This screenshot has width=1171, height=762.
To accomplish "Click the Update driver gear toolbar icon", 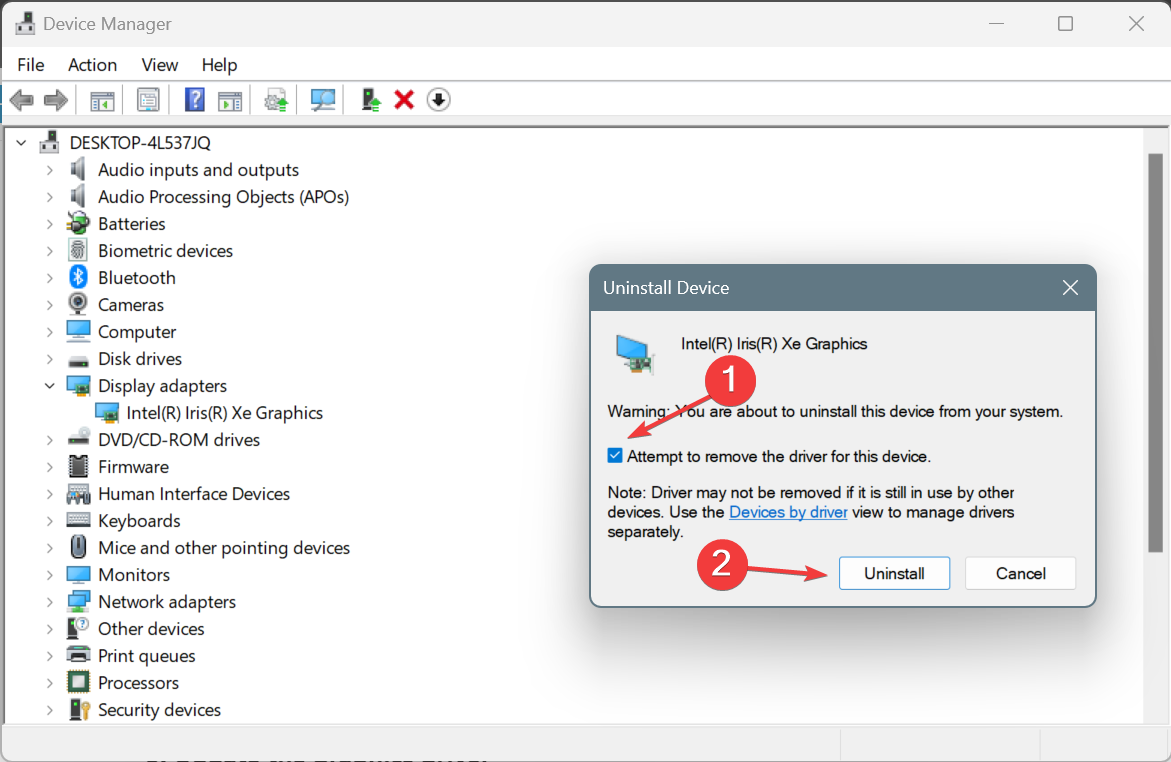I will (276, 100).
